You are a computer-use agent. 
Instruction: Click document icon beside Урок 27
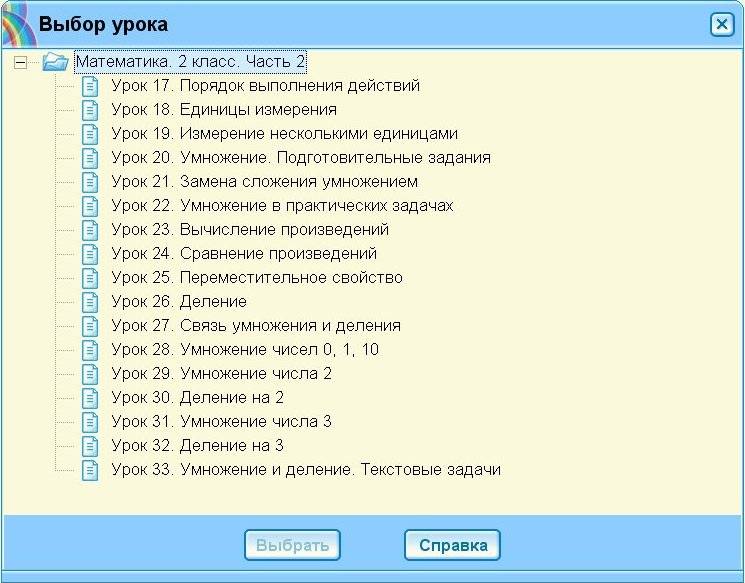90,326
